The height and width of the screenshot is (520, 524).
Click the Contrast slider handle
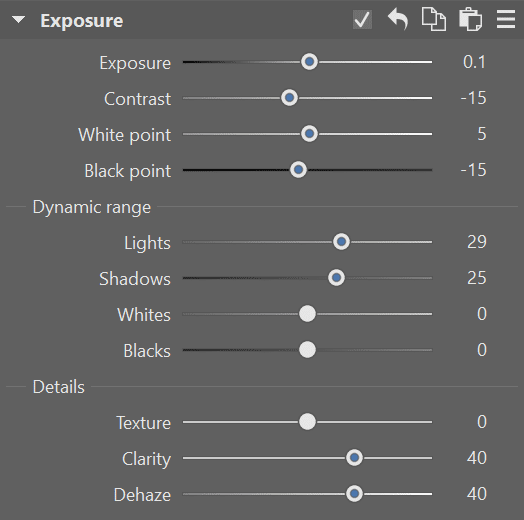click(289, 98)
